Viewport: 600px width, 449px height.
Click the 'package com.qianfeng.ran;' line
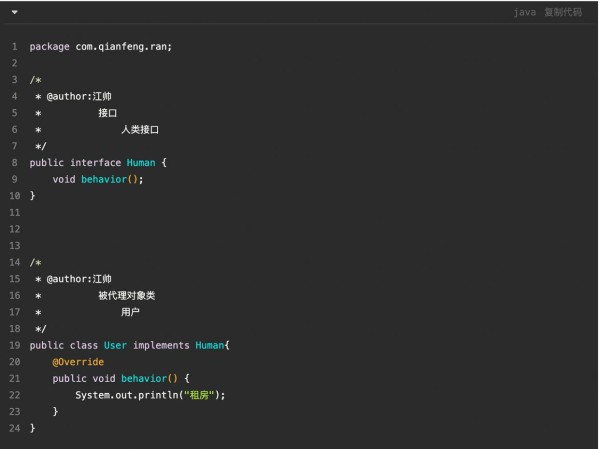point(101,47)
